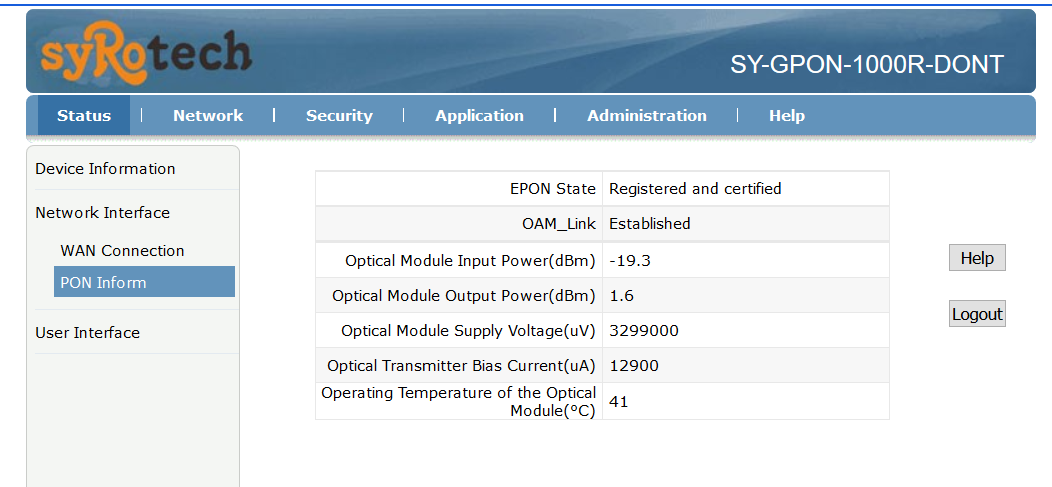Screen dimensions: 1052x487
Task: Select Help in the navigation bar
Action: point(787,116)
